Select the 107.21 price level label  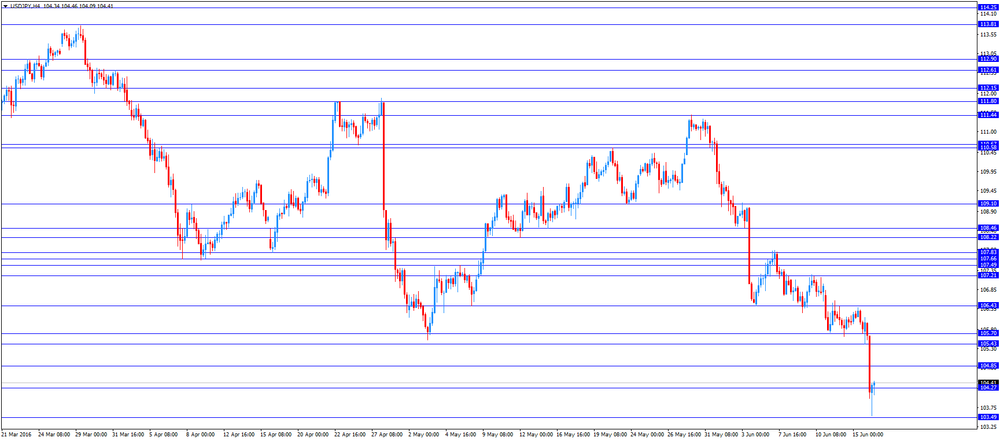pyautogui.click(x=988, y=276)
